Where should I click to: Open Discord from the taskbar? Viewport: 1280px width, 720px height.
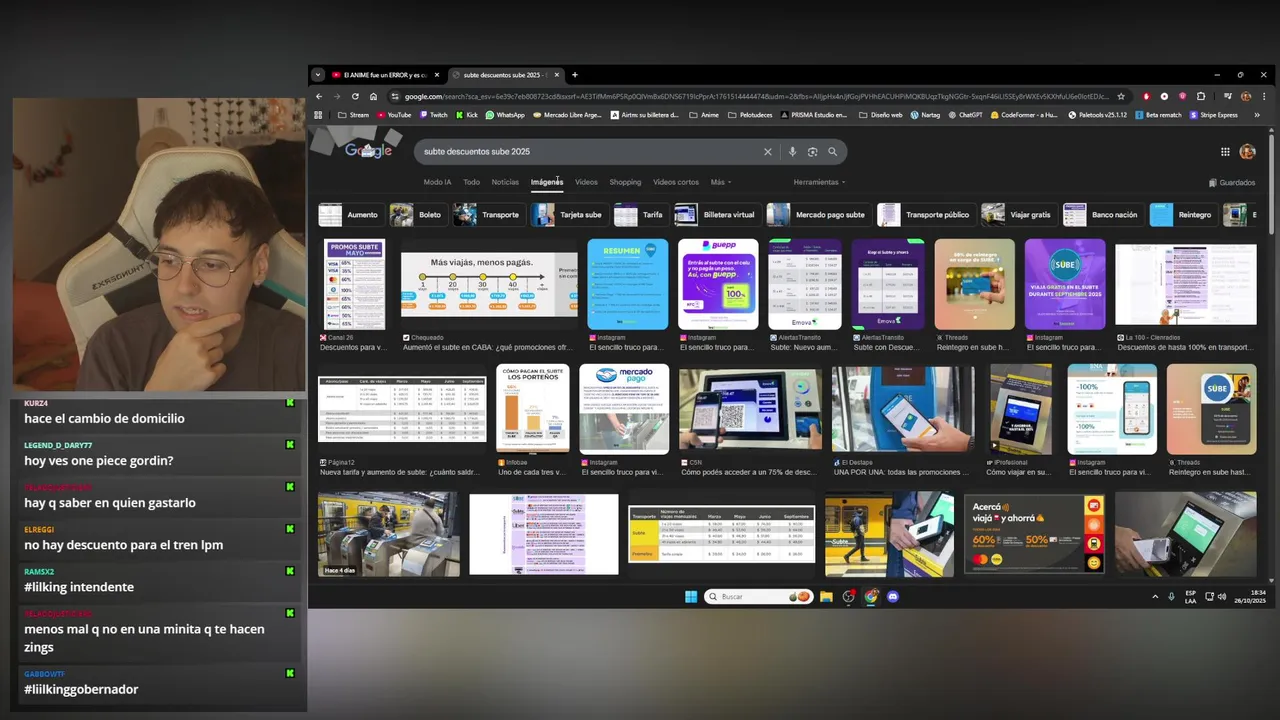893,596
